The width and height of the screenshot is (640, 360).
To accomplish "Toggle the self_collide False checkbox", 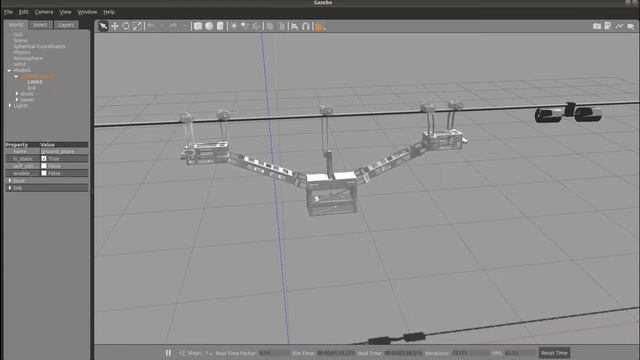I will pyautogui.click(x=44, y=166).
